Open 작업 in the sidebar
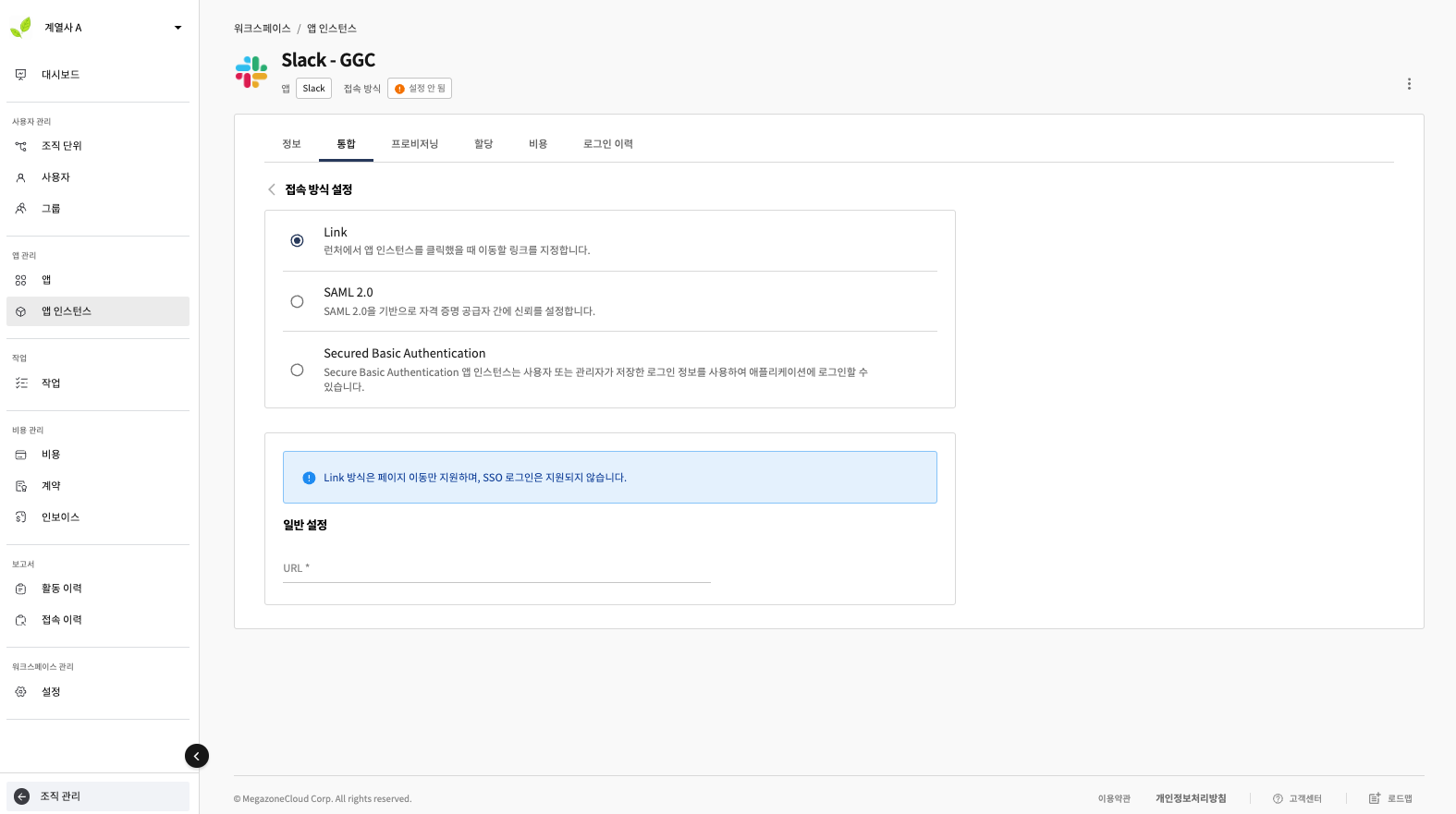 click(98, 383)
